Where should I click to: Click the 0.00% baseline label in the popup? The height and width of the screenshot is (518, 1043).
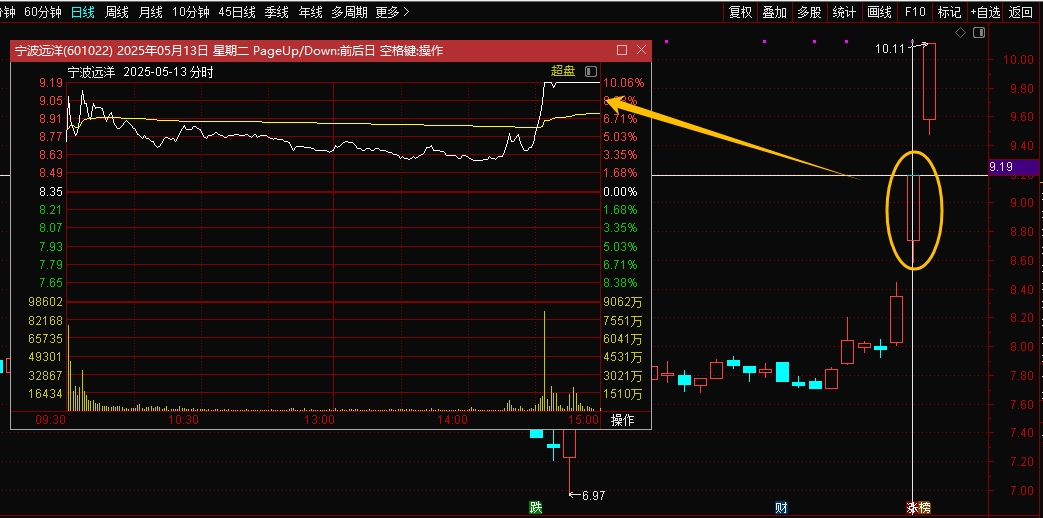[620, 192]
